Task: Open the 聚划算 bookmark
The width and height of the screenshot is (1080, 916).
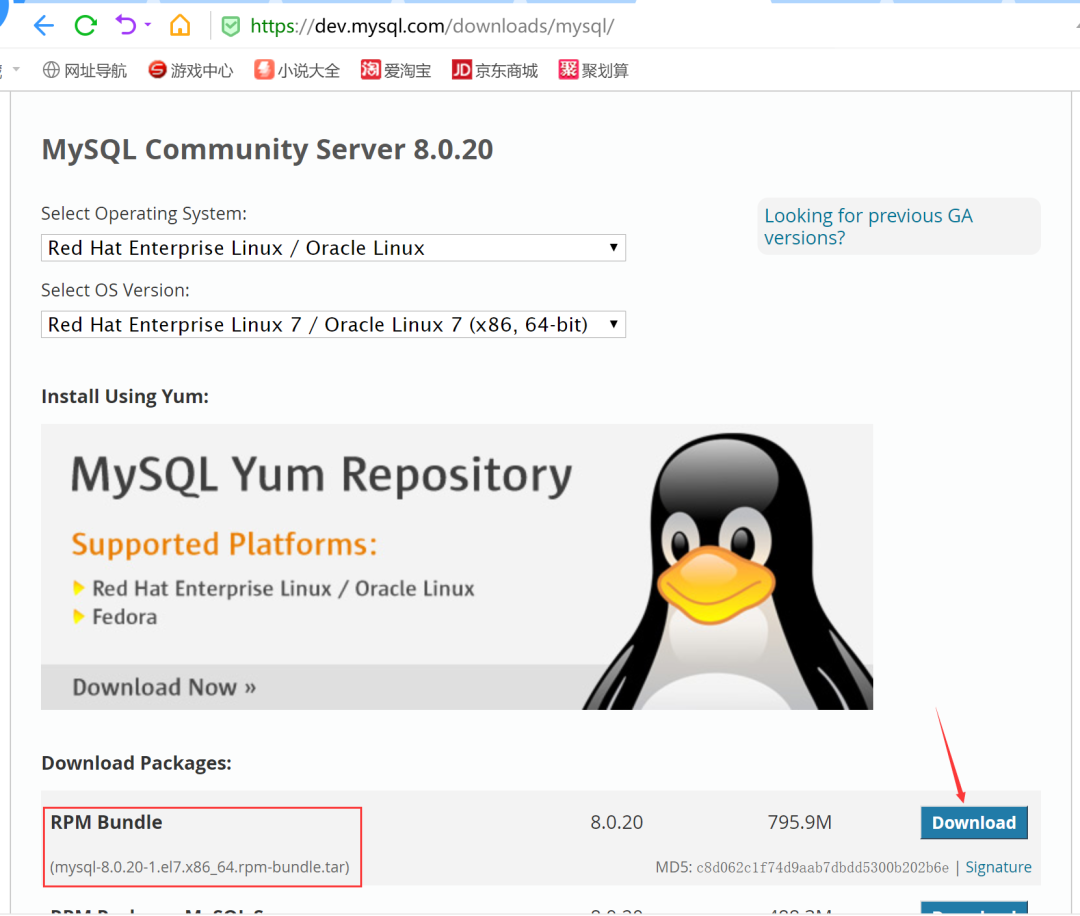Action: pos(593,70)
